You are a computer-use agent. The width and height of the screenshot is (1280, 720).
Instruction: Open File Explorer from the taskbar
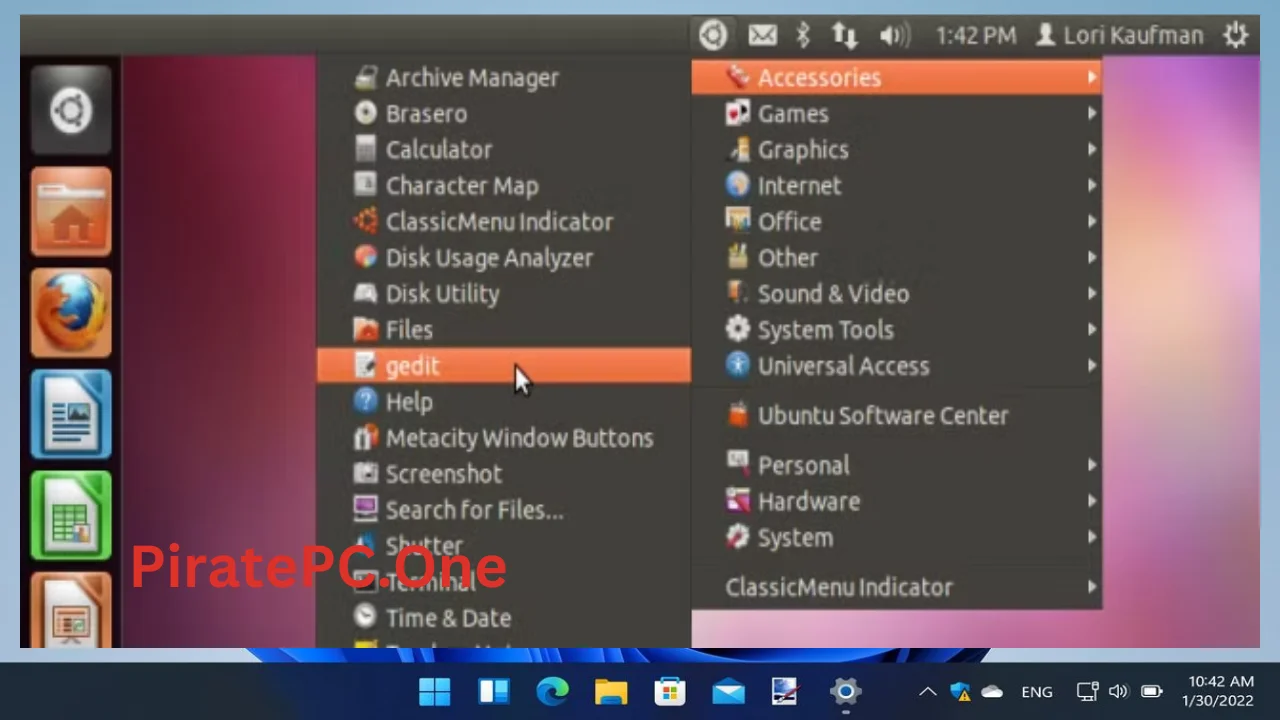[x=611, y=691]
